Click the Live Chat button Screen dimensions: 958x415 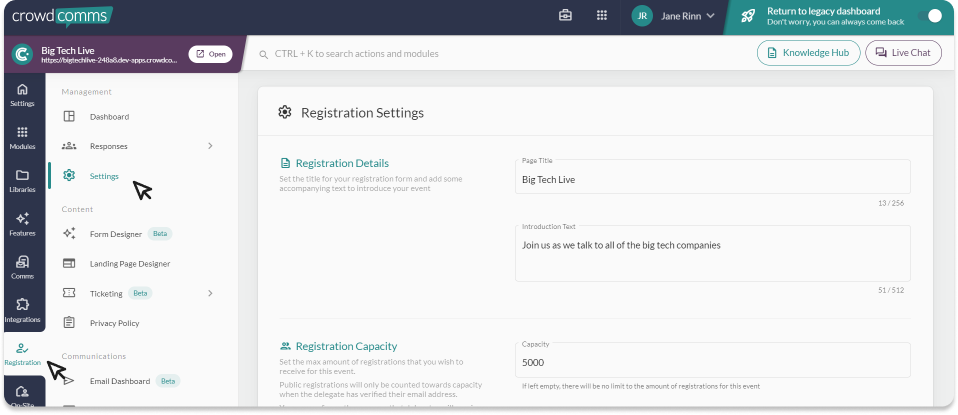tap(903, 52)
